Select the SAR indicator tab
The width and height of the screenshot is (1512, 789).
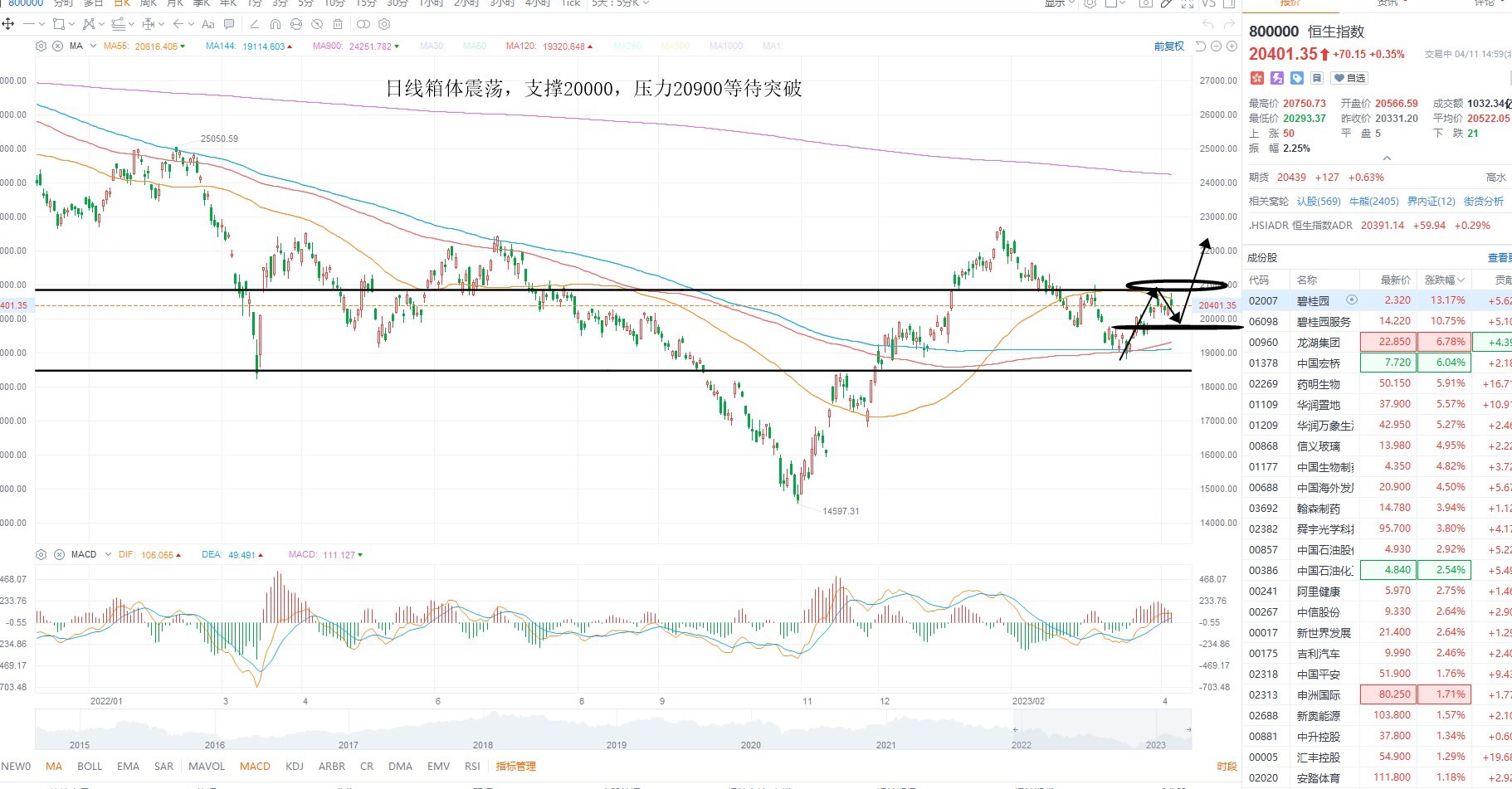pyautogui.click(x=163, y=766)
